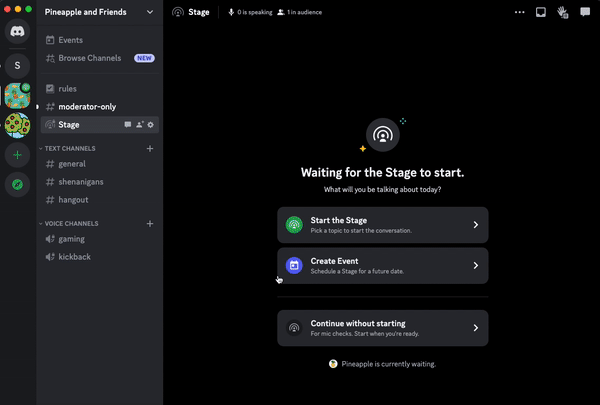Open Explore Discoverable Servers compass icon

[x=17, y=185]
